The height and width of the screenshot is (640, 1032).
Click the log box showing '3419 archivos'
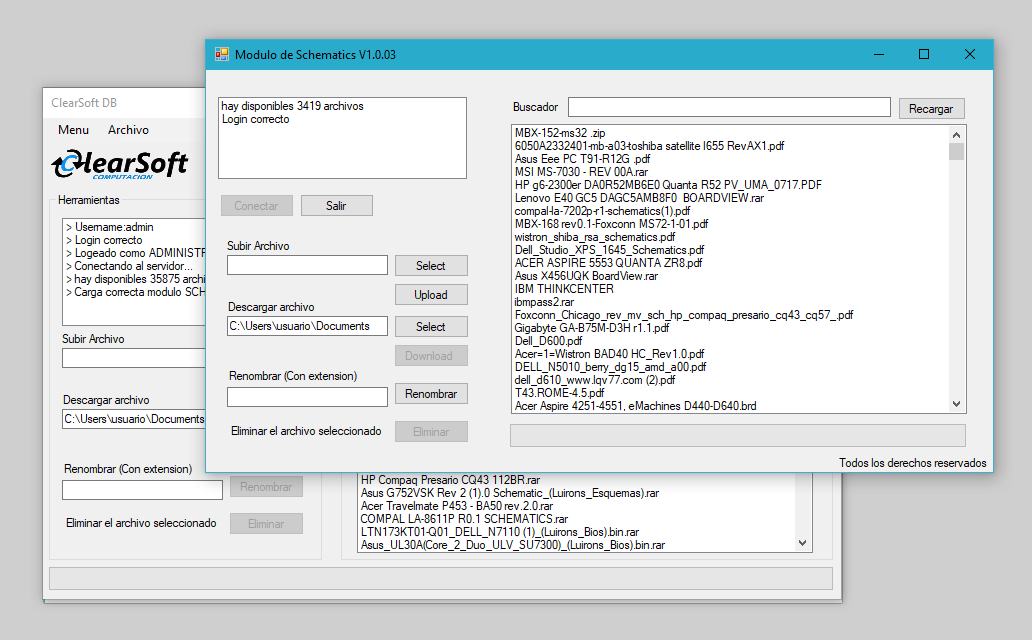[x=342, y=138]
